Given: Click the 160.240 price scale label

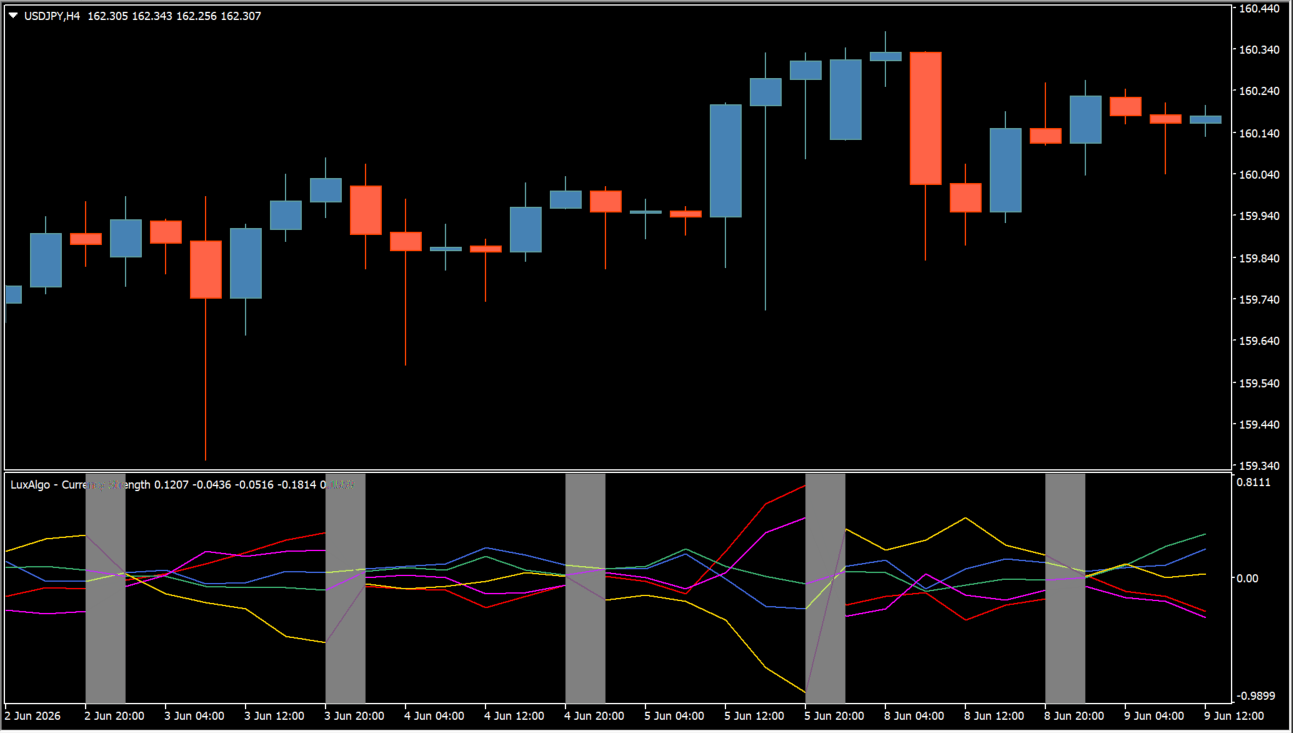Looking at the screenshot, I should (1259, 91).
